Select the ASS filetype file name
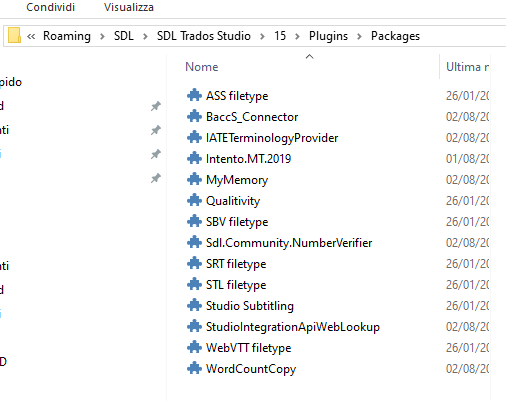Viewport: 506px width, 401px height. click(x=237, y=96)
